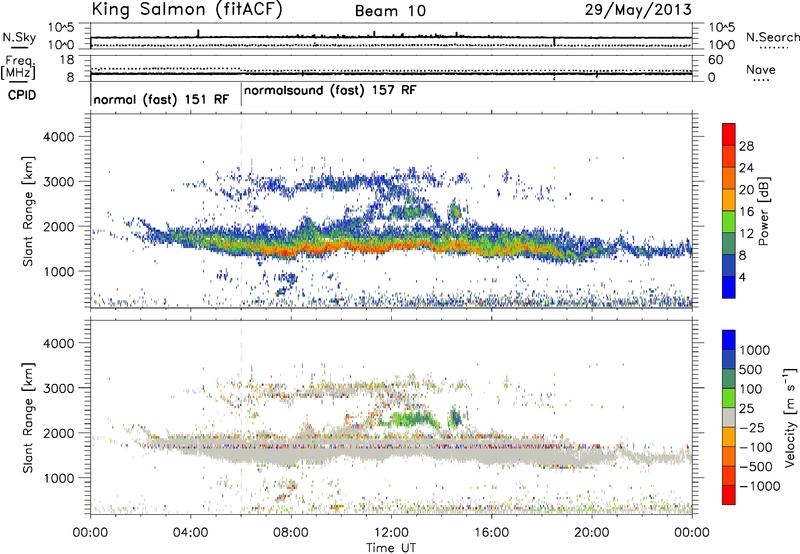Click the 'Power [dB]' colorbar label
This screenshot has height=554, width=800.
764,211
